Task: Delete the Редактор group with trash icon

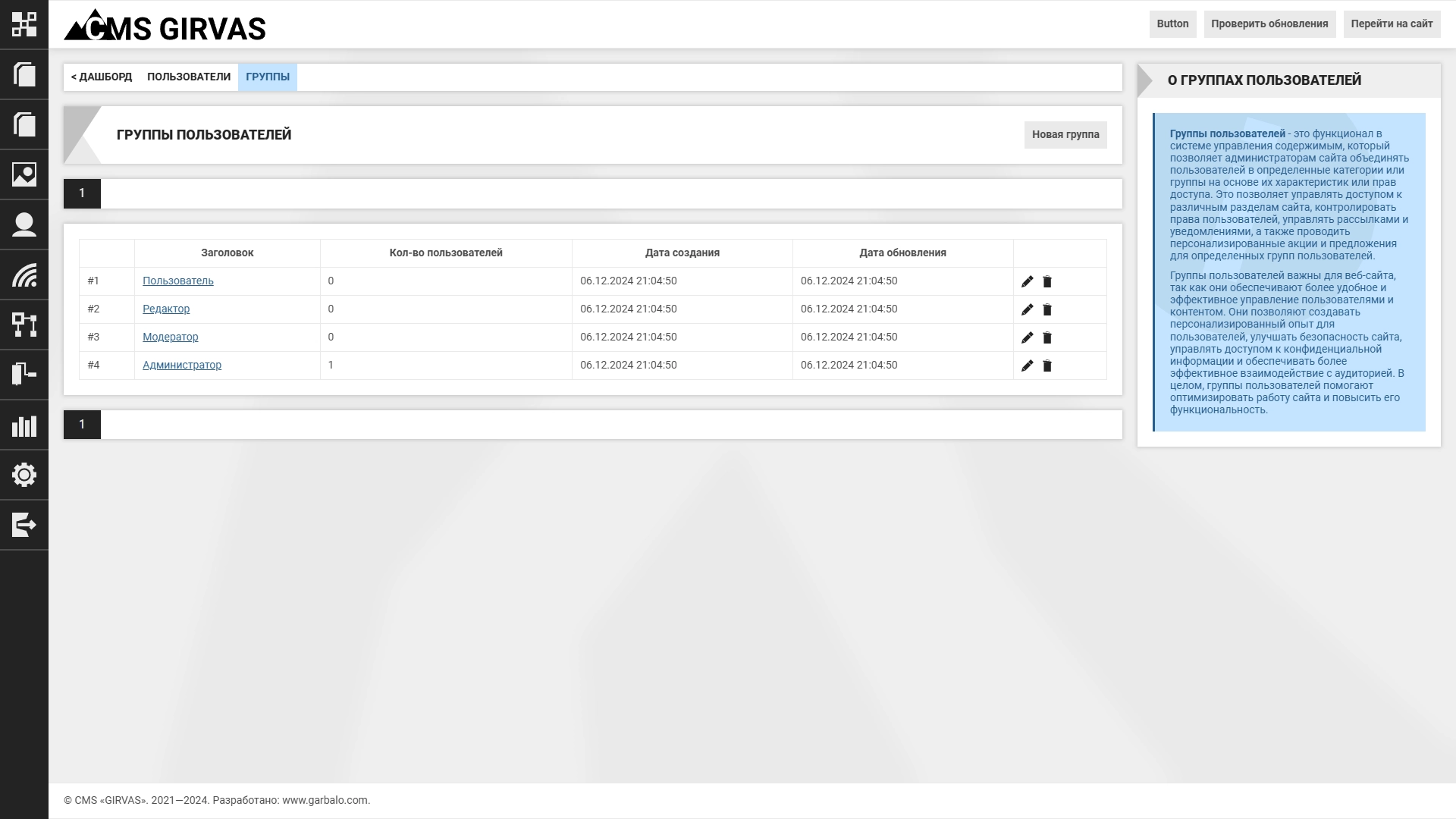Action: [x=1047, y=309]
